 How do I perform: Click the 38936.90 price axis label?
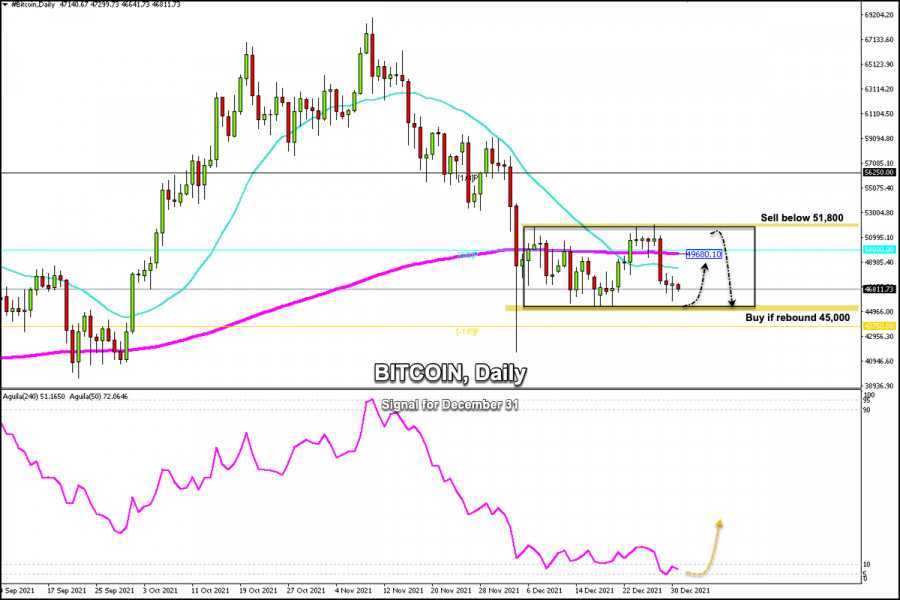[879, 386]
